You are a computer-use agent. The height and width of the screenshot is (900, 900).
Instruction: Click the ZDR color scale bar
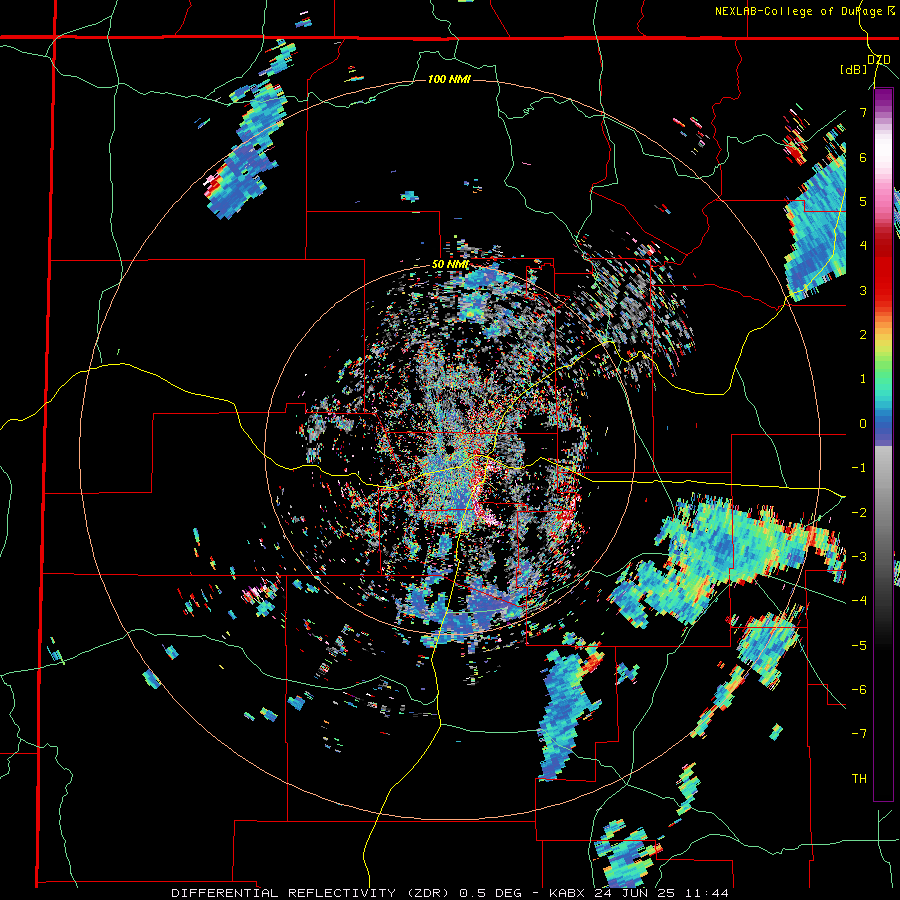point(883,444)
